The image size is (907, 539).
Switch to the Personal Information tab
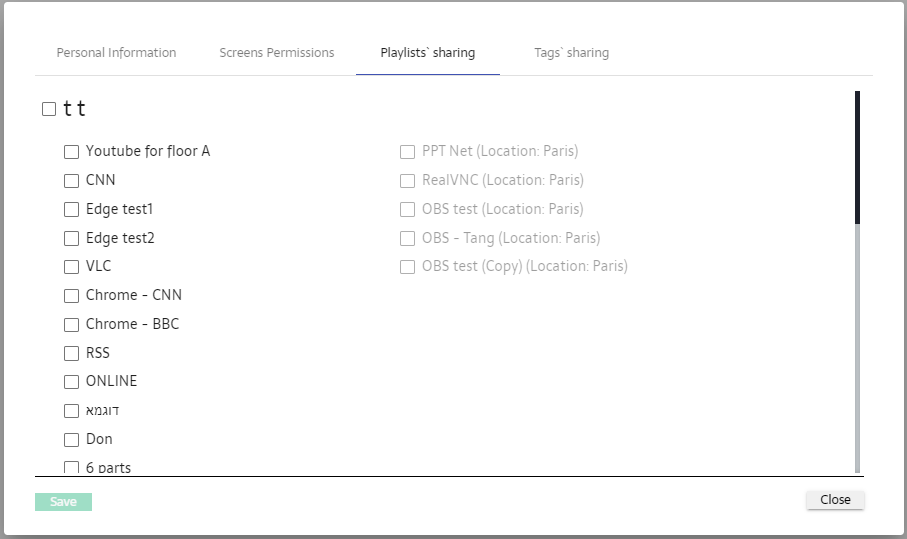point(116,53)
